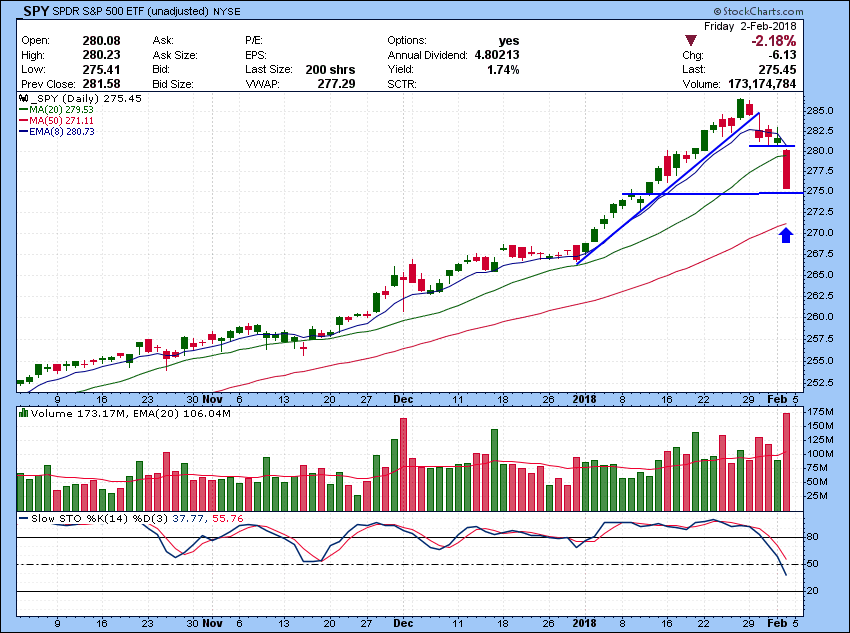This screenshot has height=633, width=850.
Task: Click the 262.5 price axis label
Action: pyautogui.click(x=819, y=296)
